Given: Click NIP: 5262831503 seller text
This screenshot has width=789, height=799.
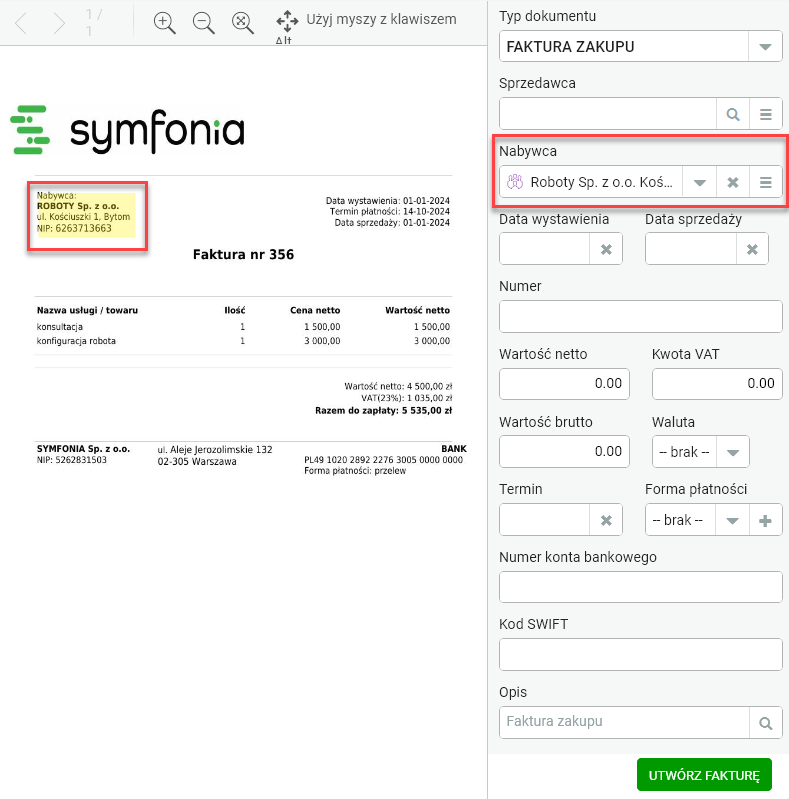Looking at the screenshot, I should point(72,460).
